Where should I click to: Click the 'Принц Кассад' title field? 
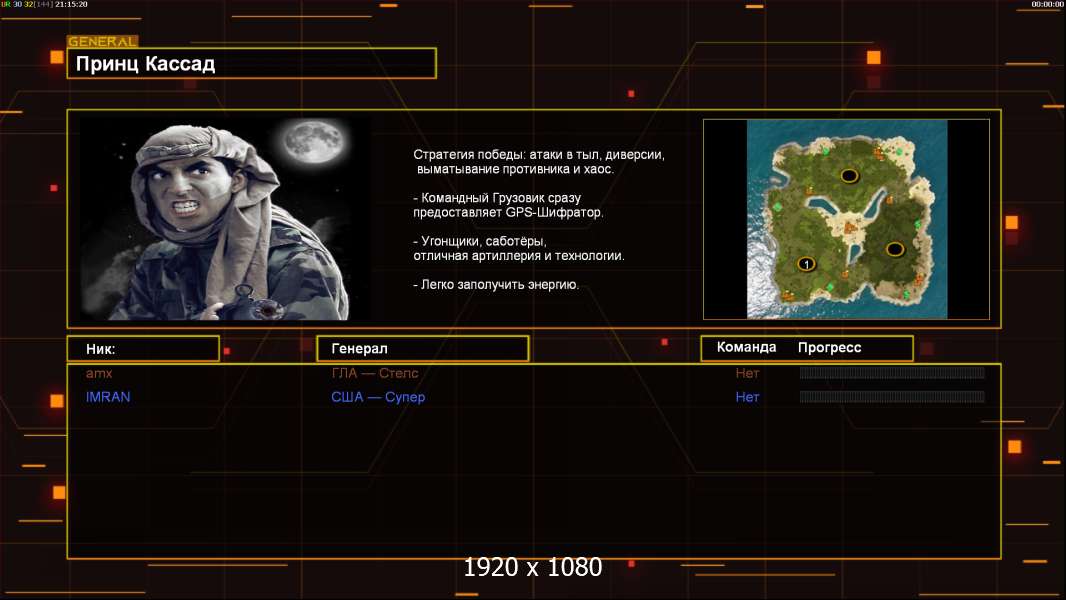(x=252, y=64)
